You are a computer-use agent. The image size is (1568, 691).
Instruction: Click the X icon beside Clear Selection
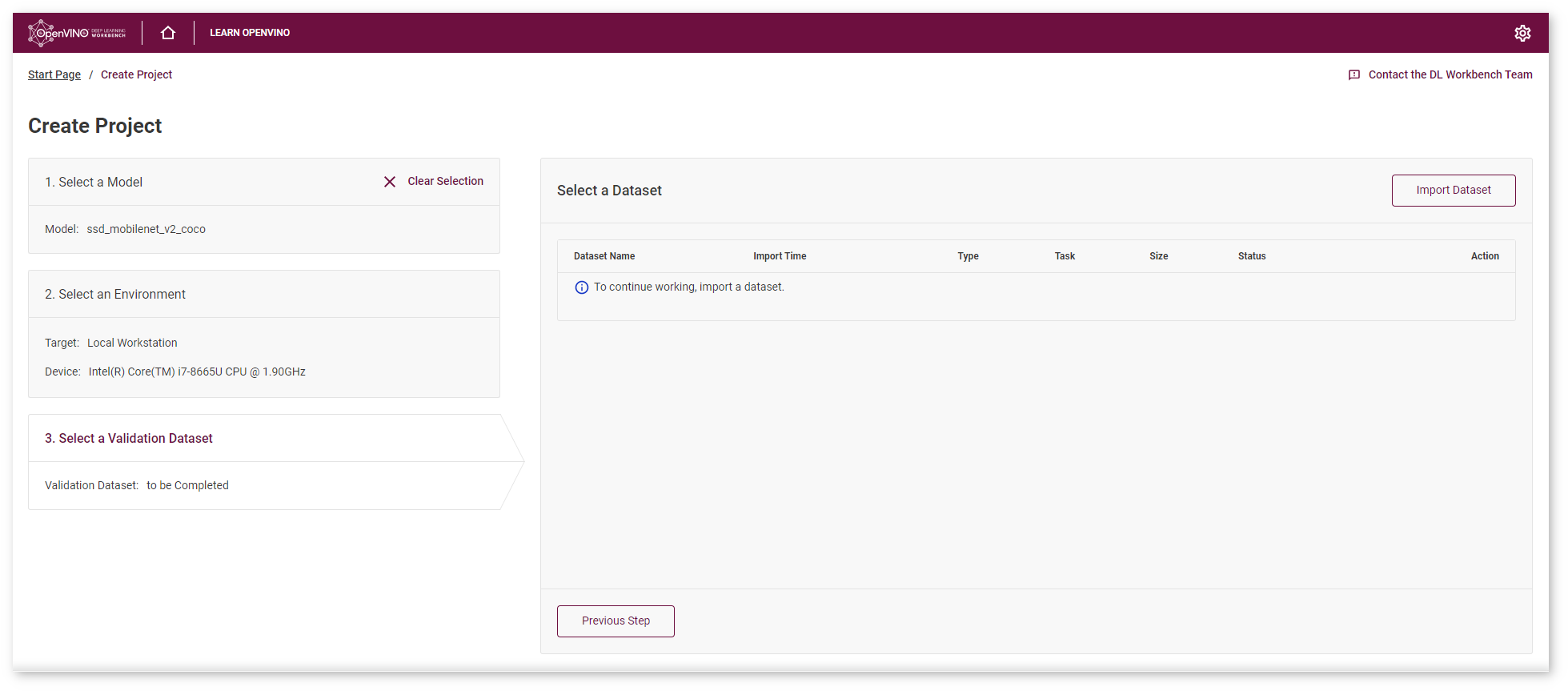(x=390, y=182)
